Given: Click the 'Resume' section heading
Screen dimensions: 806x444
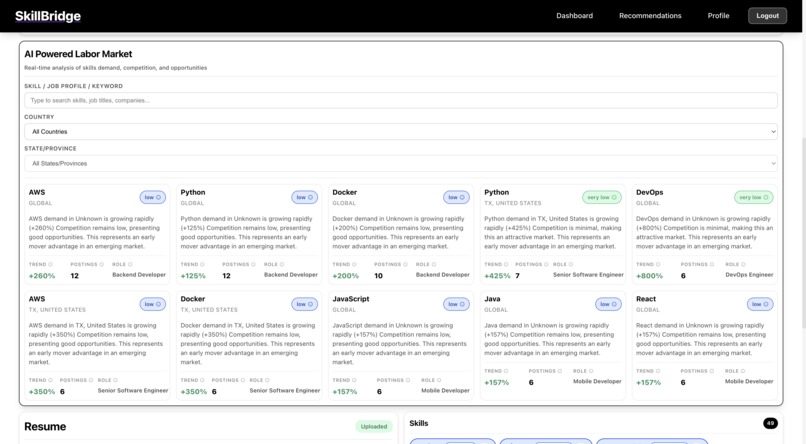Looking at the screenshot, I should point(45,427).
